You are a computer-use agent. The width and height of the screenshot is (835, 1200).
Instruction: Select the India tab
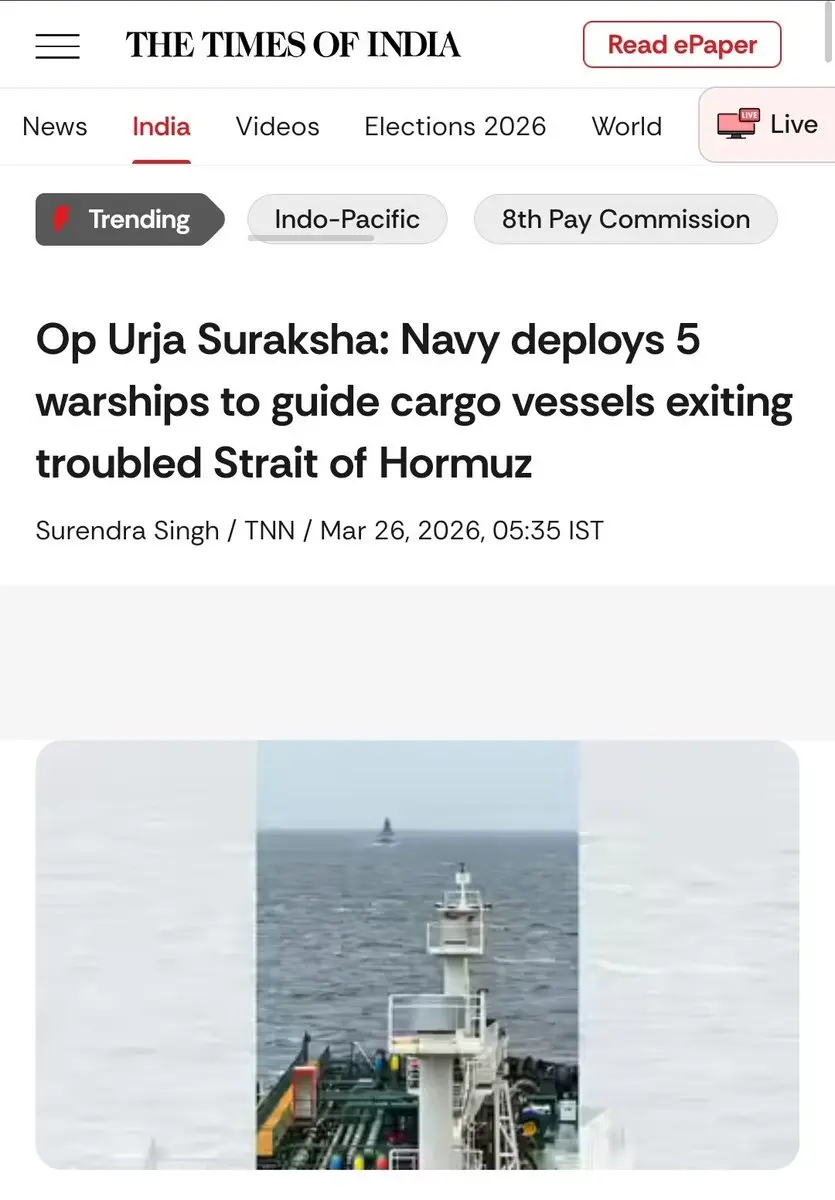pyautogui.click(x=161, y=127)
